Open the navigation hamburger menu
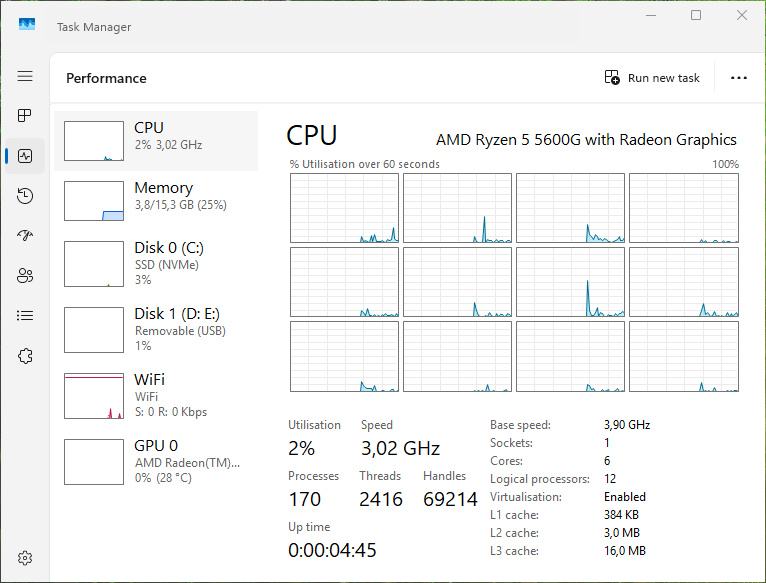Image resolution: width=766 pixels, height=583 pixels. coord(25,76)
